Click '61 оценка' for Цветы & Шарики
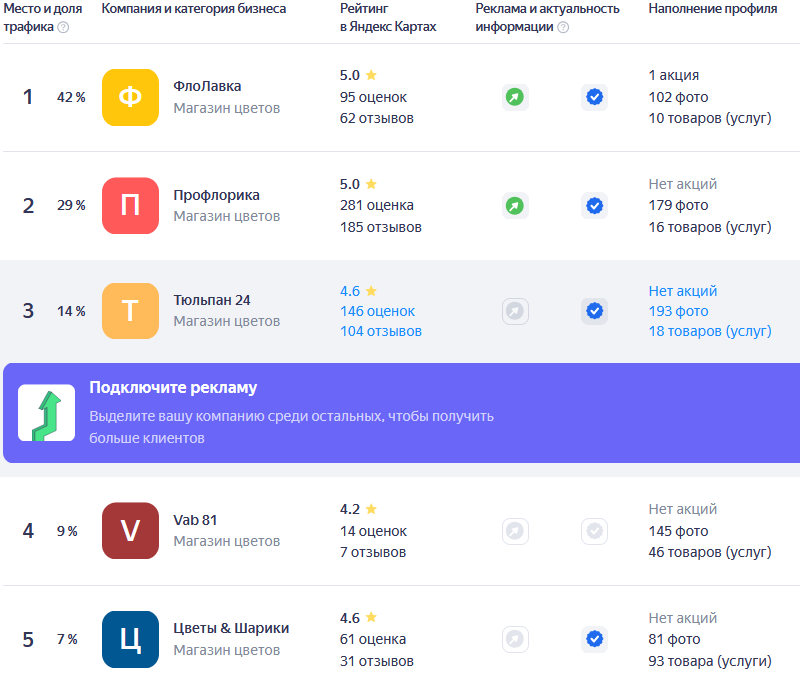Screen dimensions: 800x690 tap(373, 639)
